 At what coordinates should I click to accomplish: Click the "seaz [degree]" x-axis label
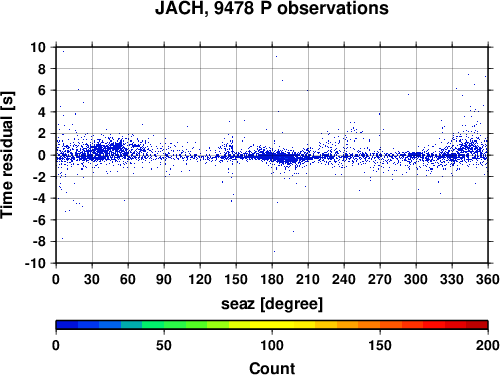click(272, 304)
